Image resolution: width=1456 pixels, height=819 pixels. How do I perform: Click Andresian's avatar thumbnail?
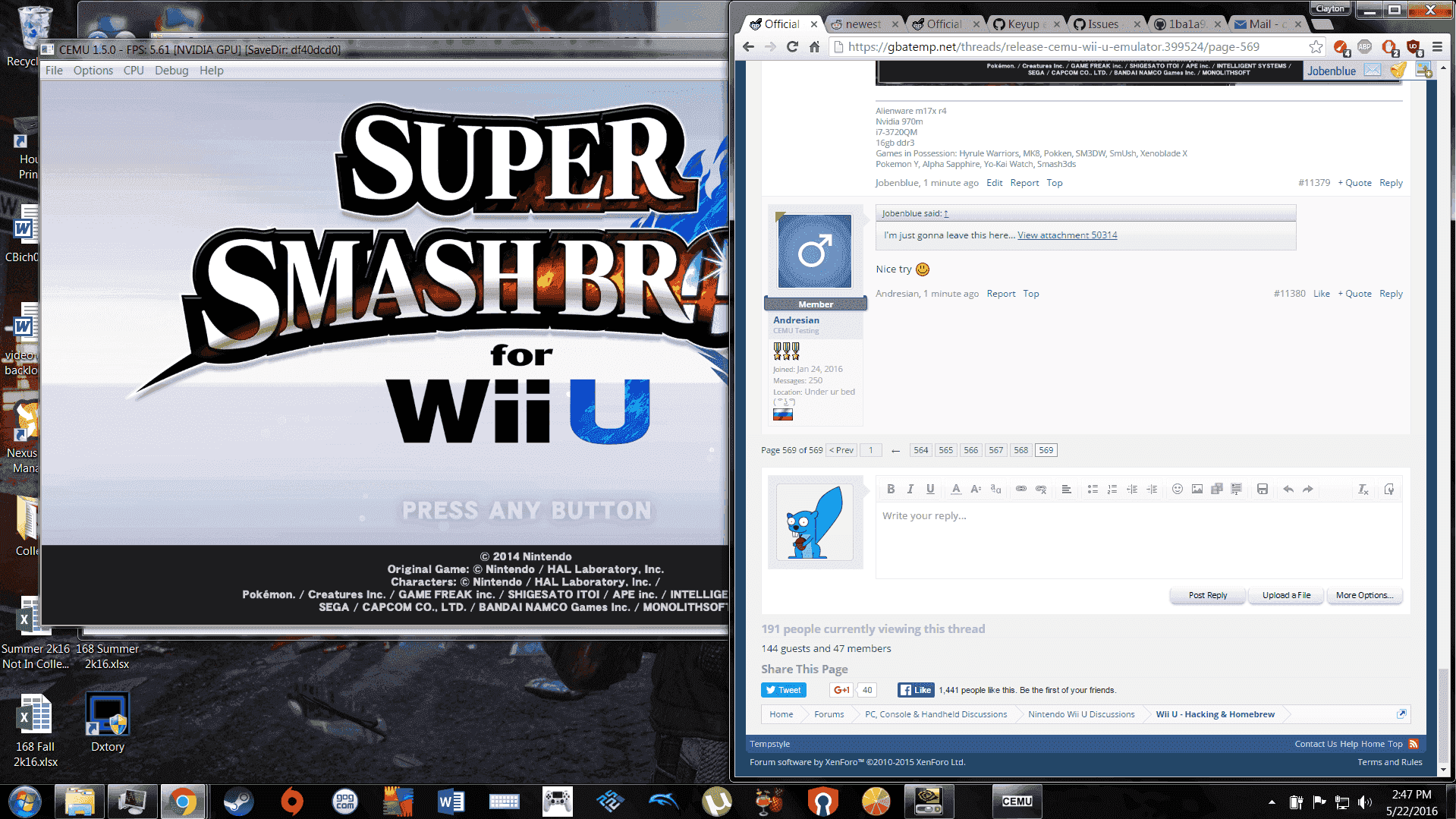[x=815, y=251]
